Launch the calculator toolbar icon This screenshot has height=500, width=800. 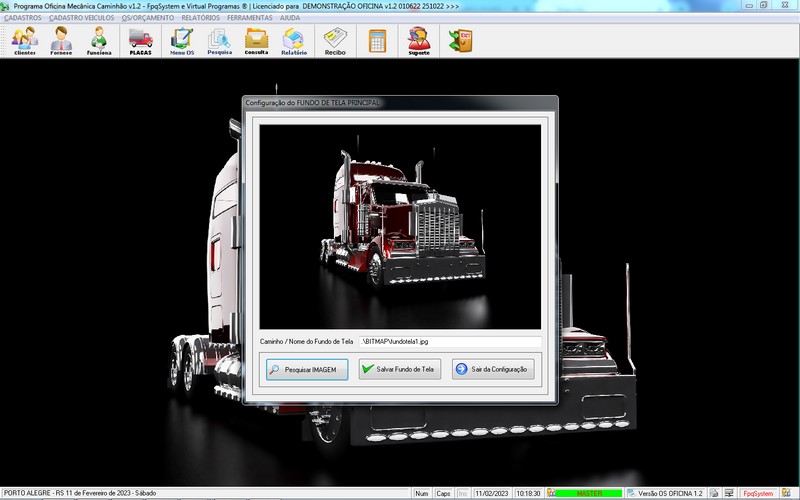pos(378,40)
